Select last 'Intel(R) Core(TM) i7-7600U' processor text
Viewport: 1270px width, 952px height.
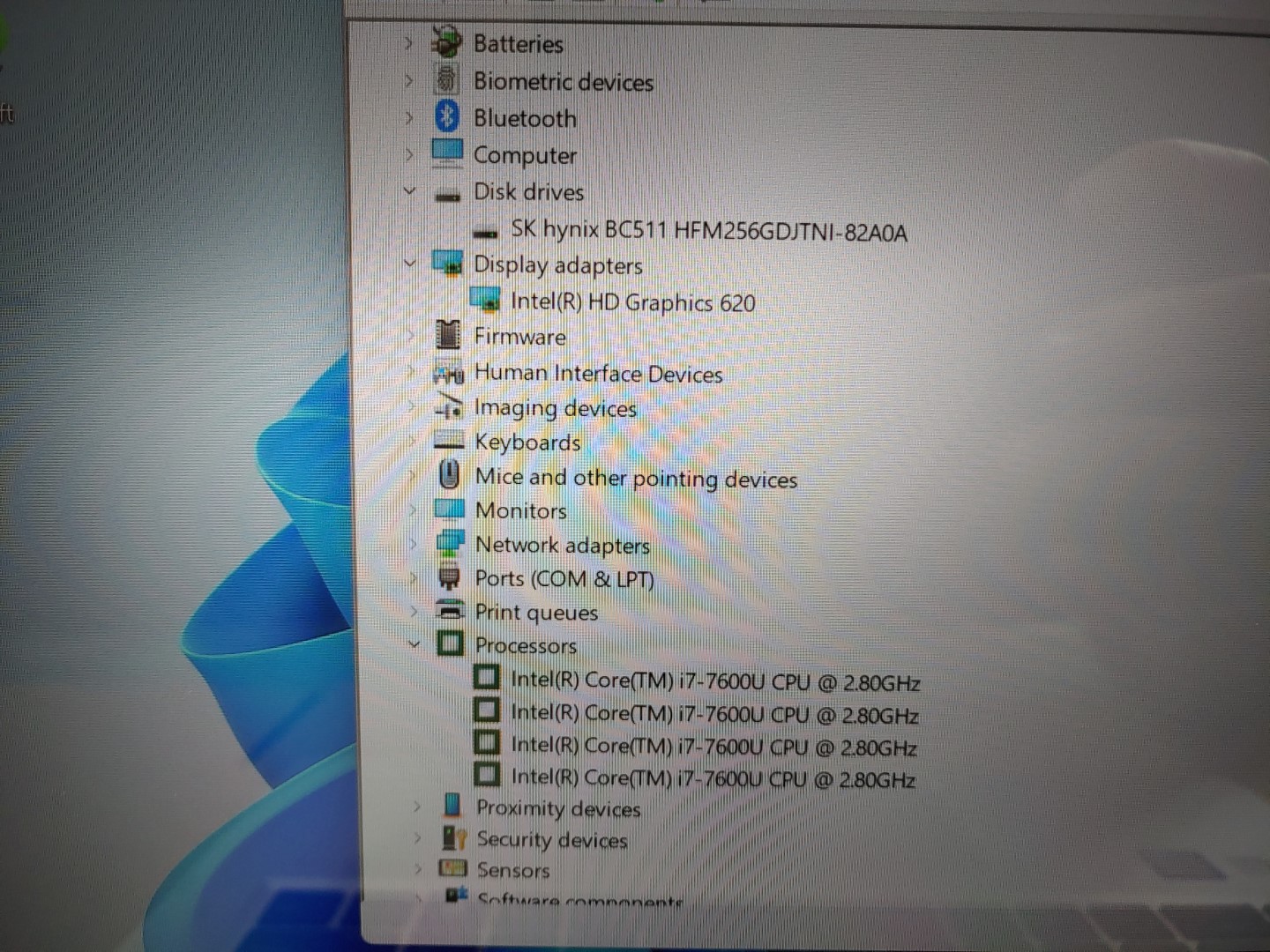pyautogui.click(x=713, y=777)
